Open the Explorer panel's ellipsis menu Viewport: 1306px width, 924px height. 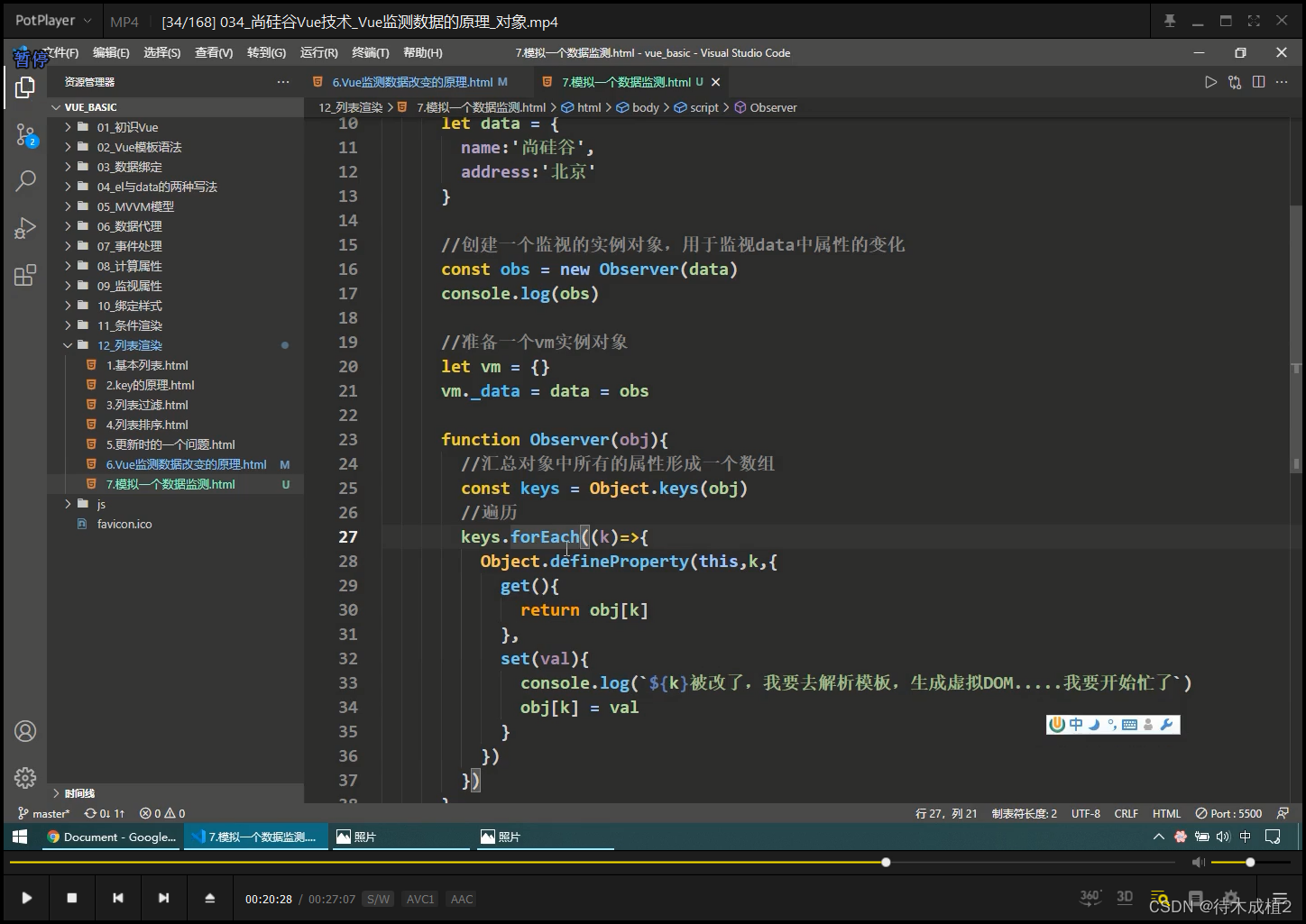[283, 82]
